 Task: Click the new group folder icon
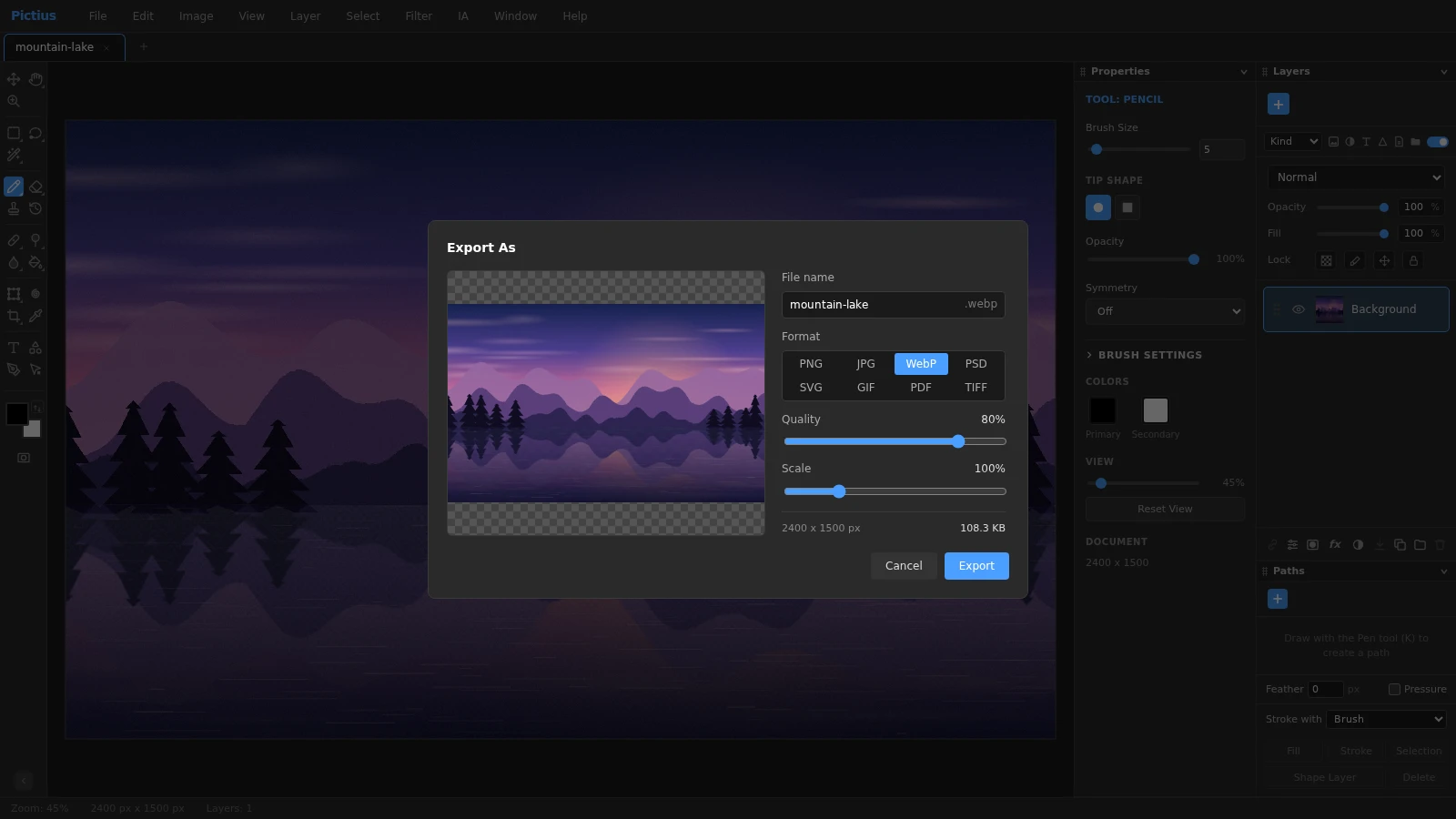1420,545
